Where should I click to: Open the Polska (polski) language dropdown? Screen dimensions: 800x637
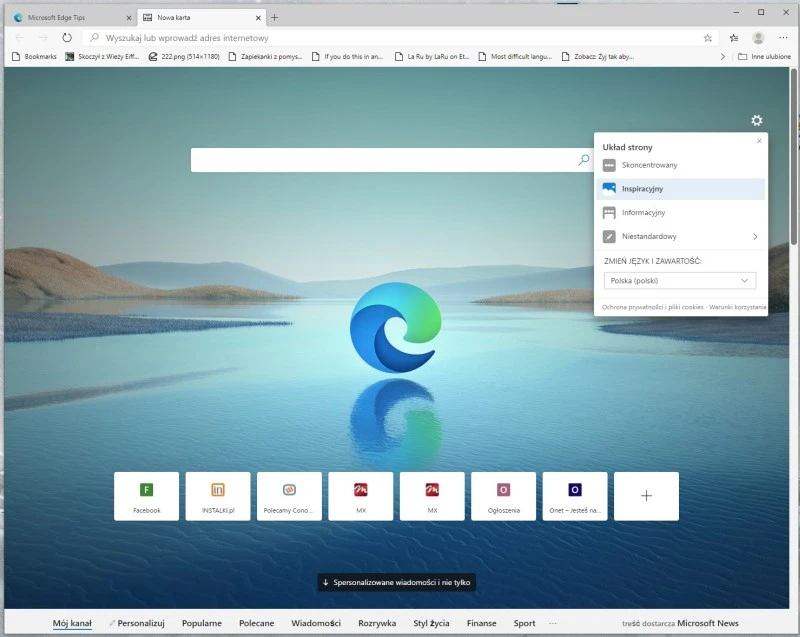tap(680, 280)
